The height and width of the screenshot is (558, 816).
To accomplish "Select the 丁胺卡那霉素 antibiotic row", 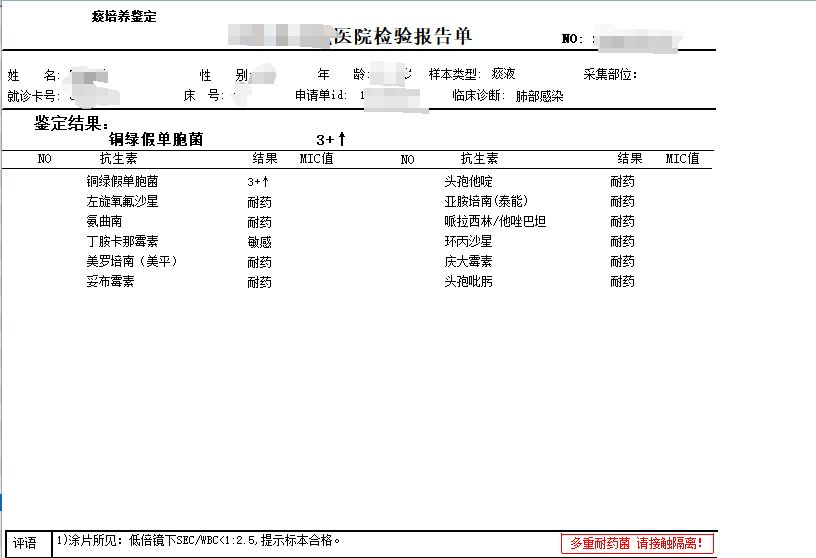I will click(x=122, y=242).
